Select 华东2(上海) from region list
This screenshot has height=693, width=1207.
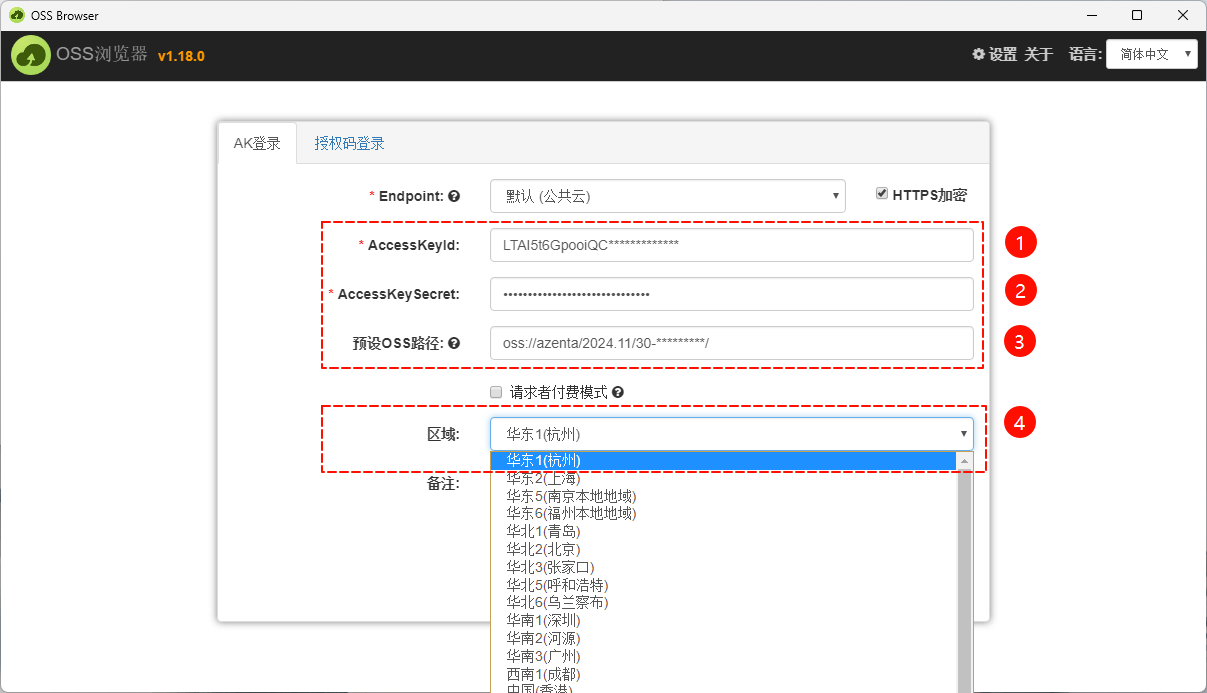pos(543,478)
